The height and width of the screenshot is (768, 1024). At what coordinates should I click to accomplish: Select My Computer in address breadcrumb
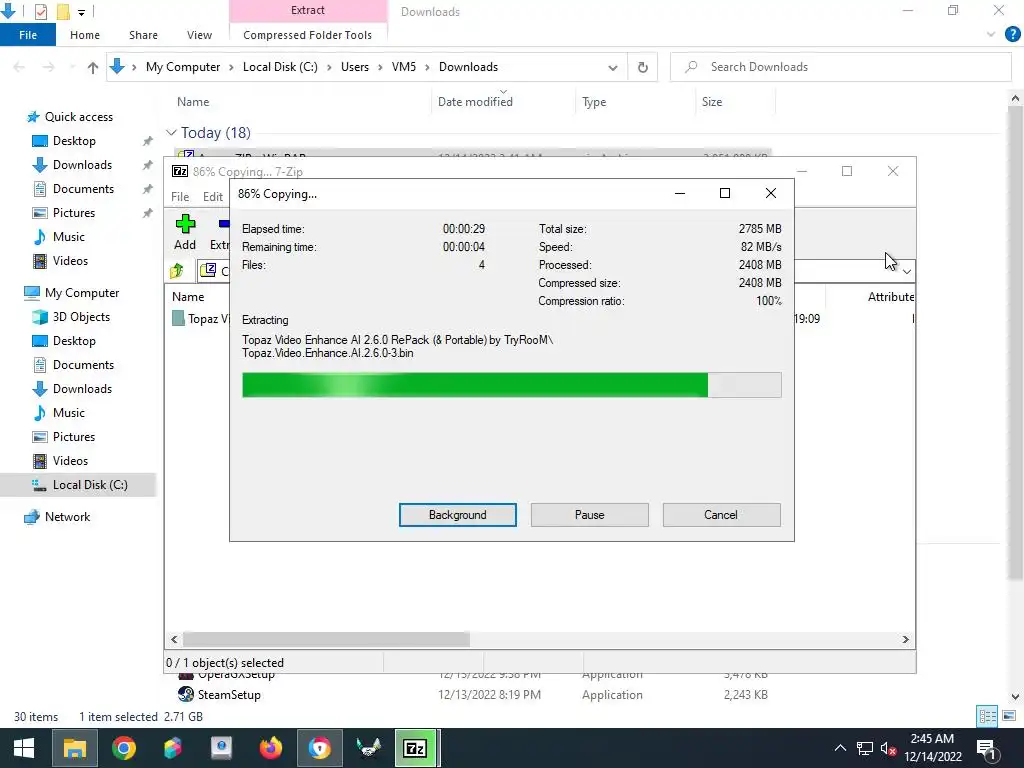(183, 67)
